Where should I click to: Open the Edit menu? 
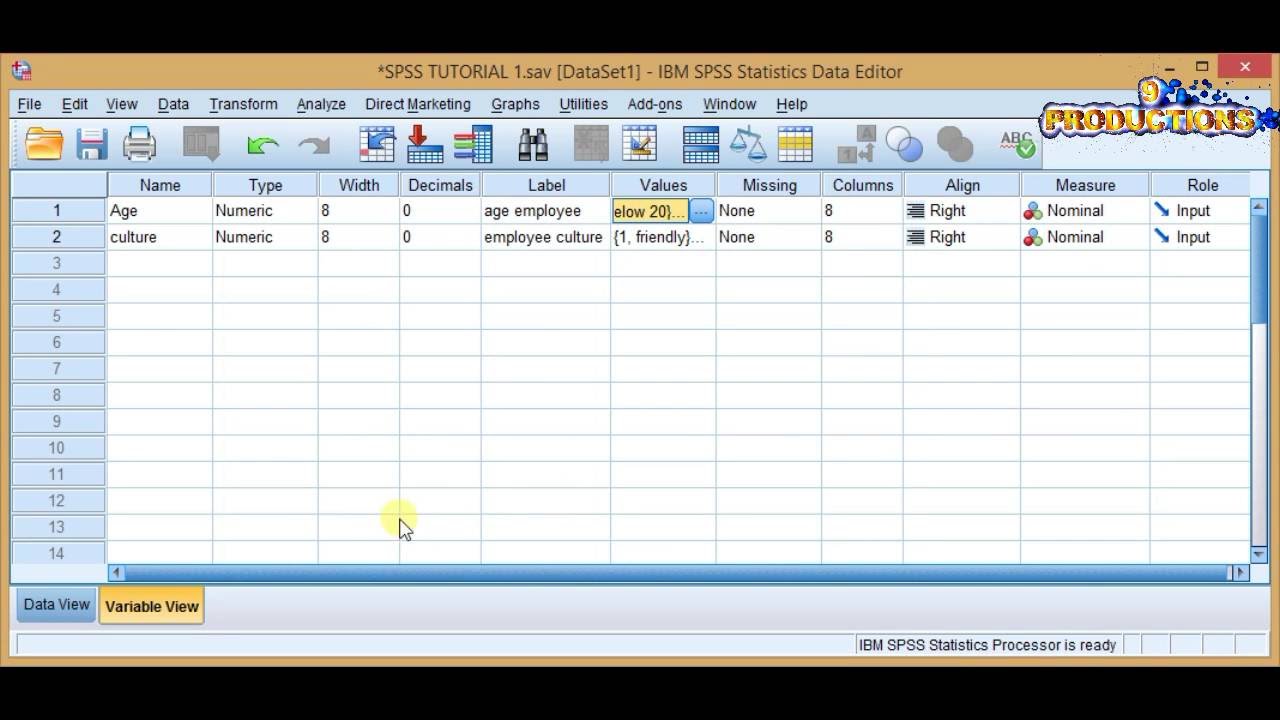coord(74,104)
